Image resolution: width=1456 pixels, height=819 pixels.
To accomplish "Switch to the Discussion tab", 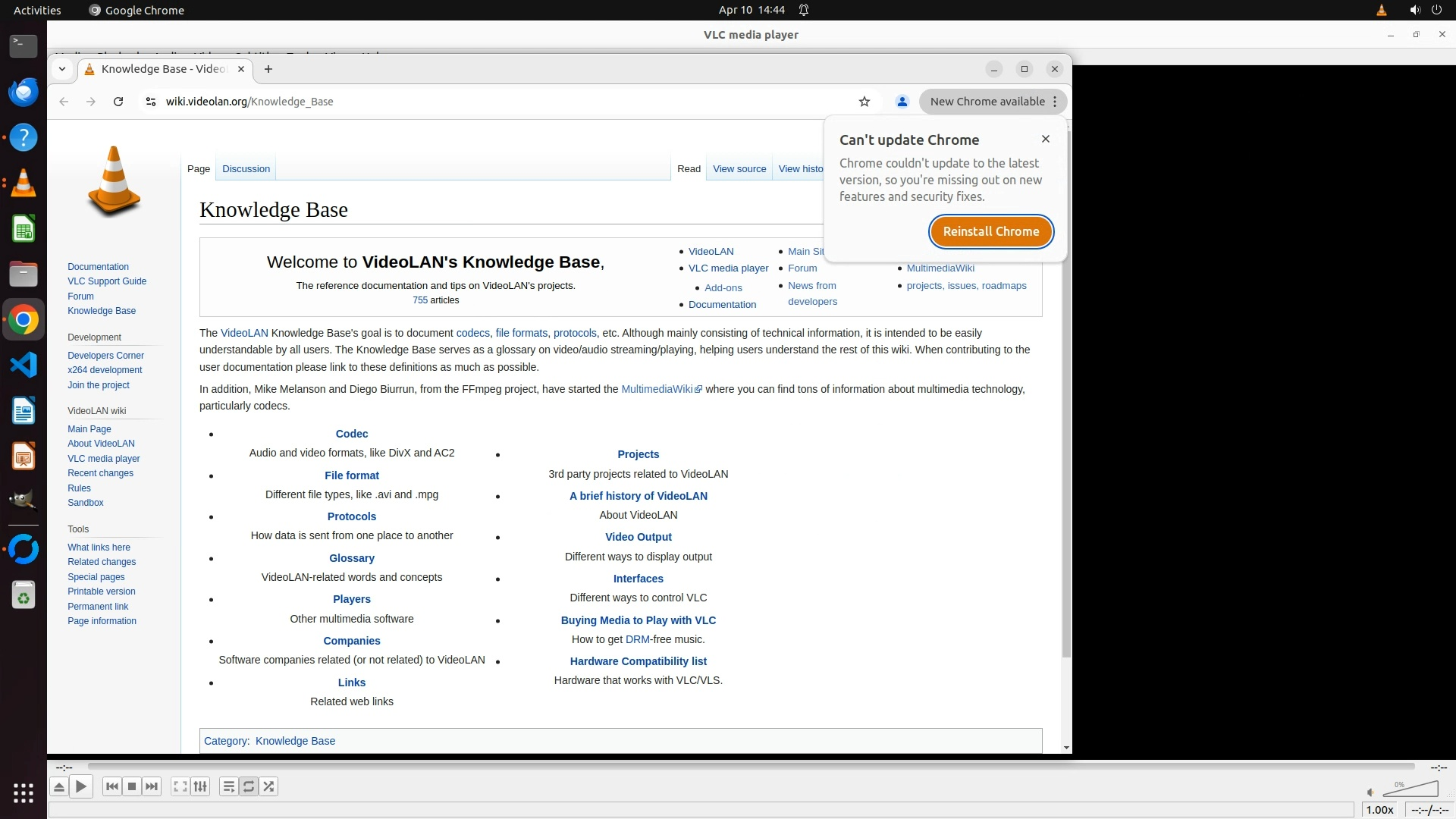I will (x=246, y=169).
